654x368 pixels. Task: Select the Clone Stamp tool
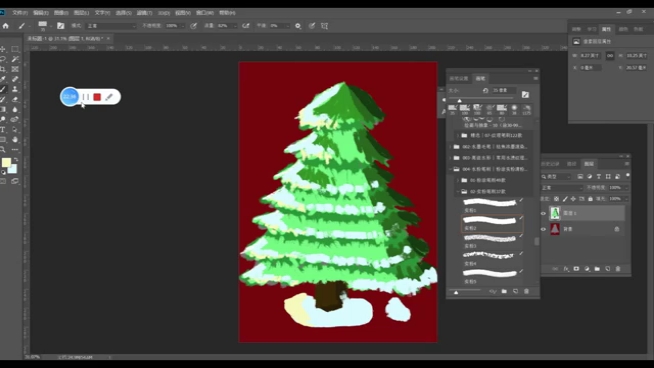point(15,89)
